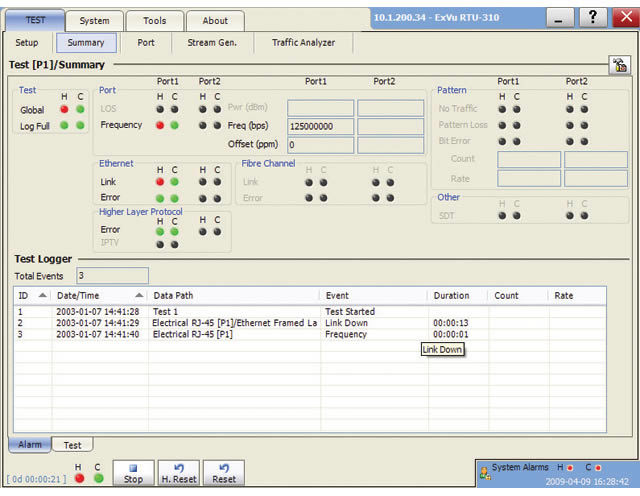Click the red history status LED at bottom
640x496 pixels.
[80, 478]
